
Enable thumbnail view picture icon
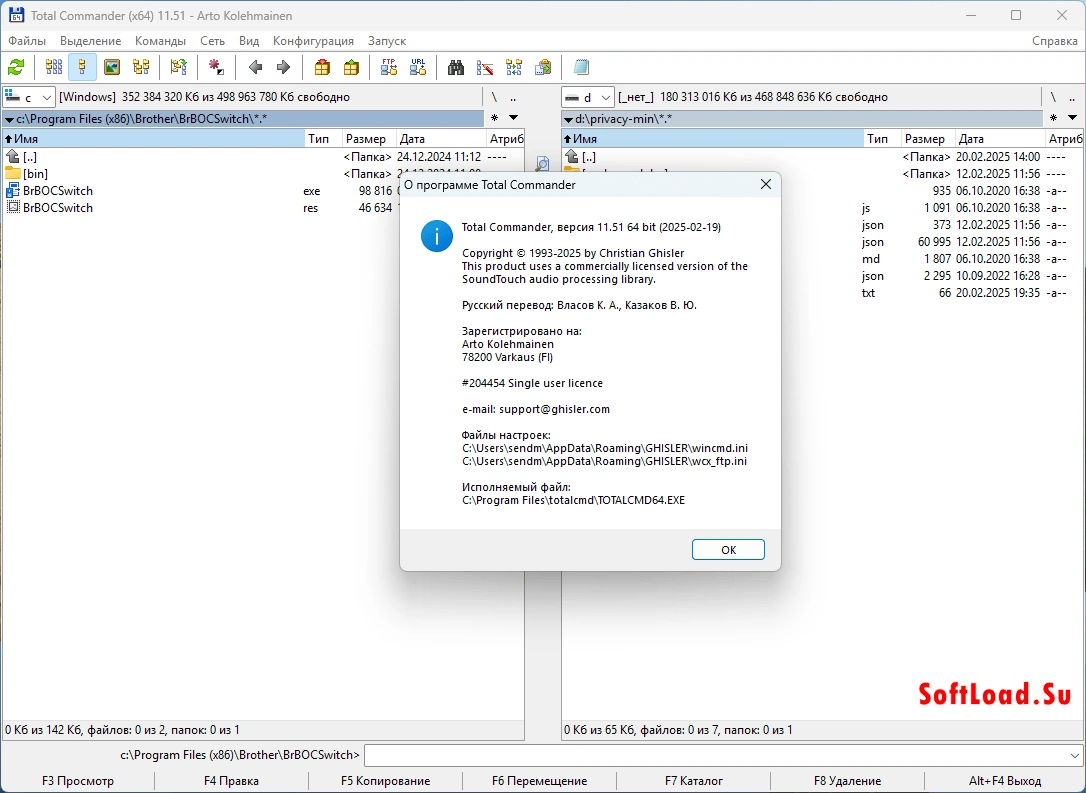point(112,67)
